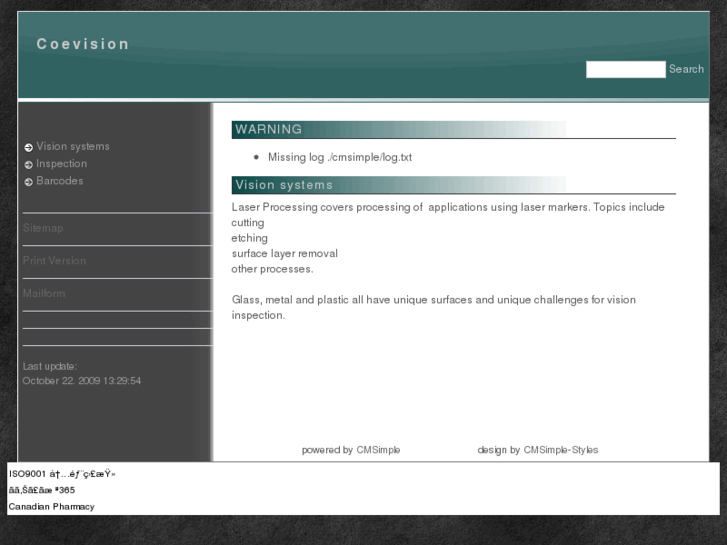Click the Missing log ./cmsimple/log.txt message

pyautogui.click(x=339, y=157)
